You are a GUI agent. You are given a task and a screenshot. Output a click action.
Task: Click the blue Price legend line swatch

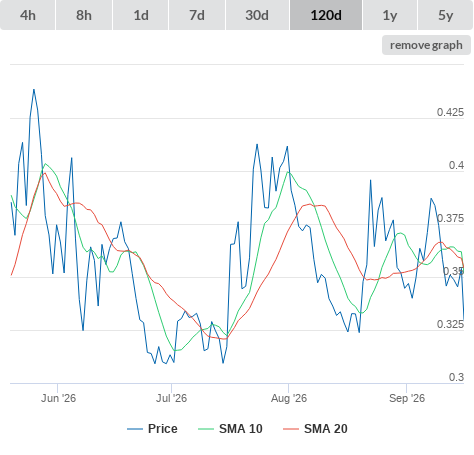[x=135, y=429]
